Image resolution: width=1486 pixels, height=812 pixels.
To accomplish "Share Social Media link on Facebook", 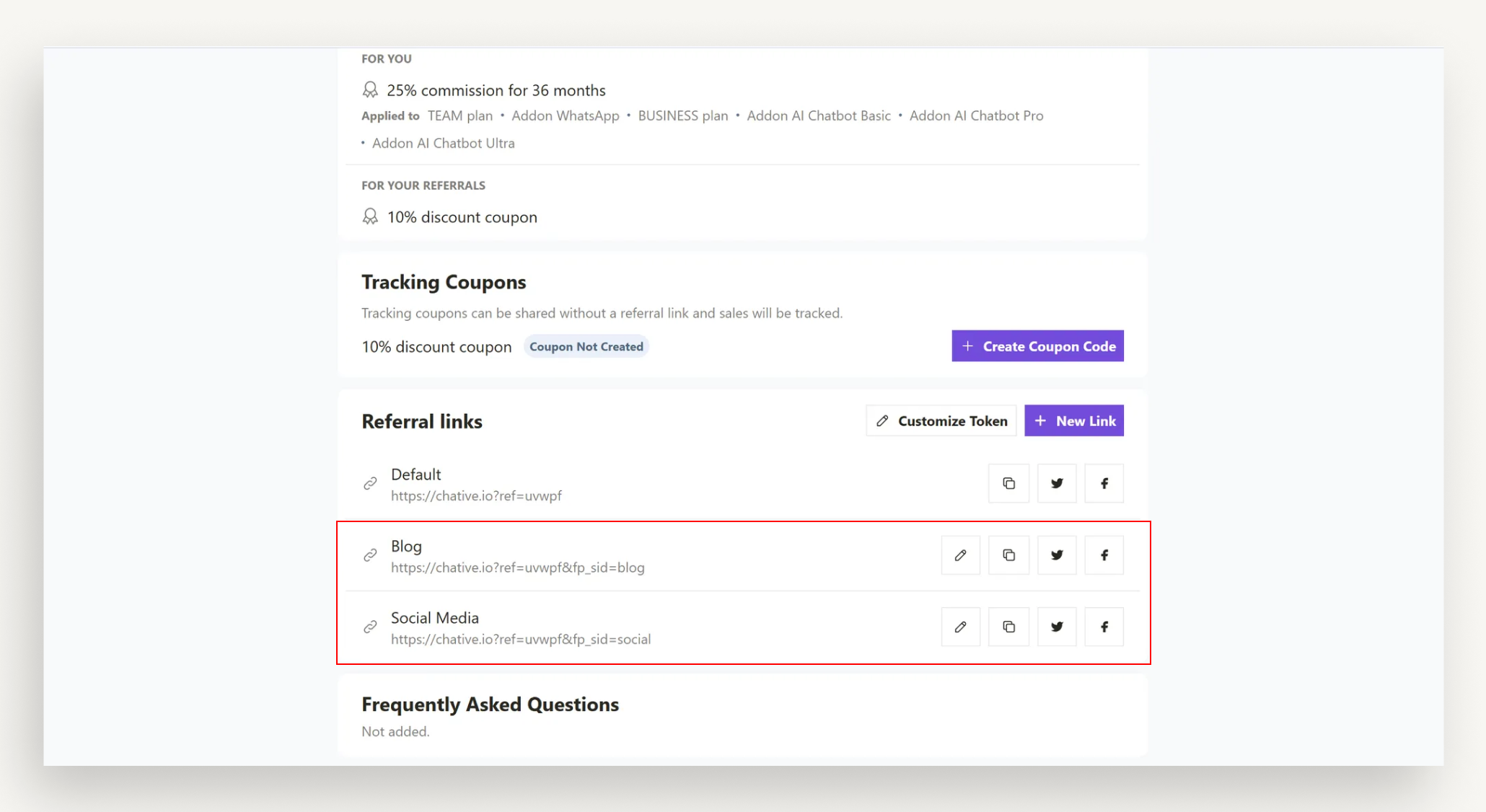I will click(x=1104, y=627).
